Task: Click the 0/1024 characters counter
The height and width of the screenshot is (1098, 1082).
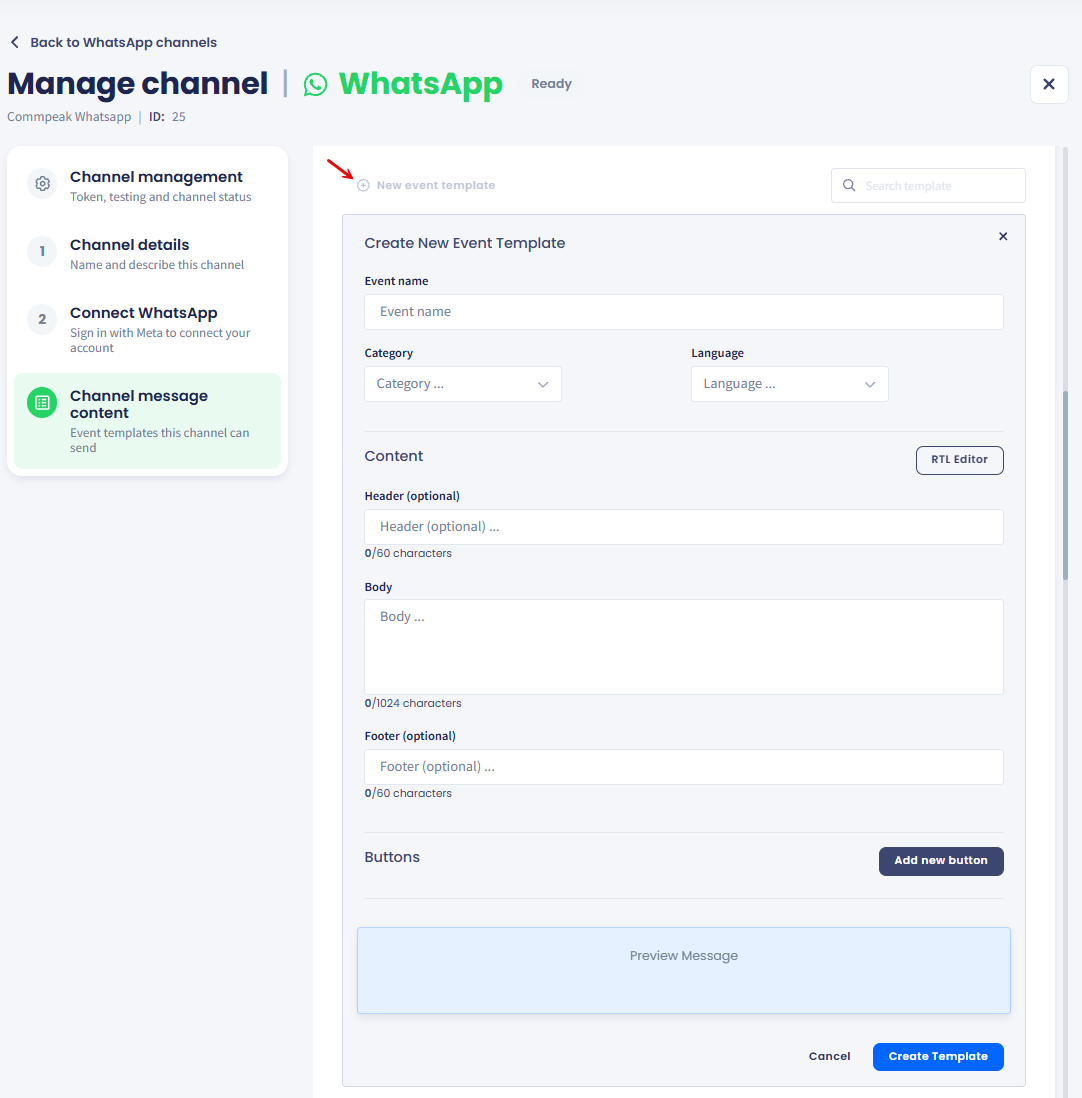Action: 412,703
